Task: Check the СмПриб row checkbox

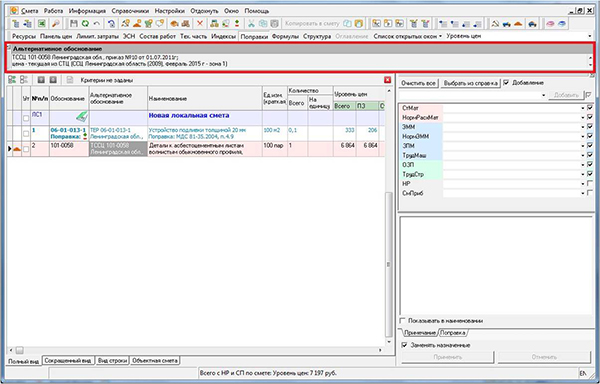Action: point(590,193)
